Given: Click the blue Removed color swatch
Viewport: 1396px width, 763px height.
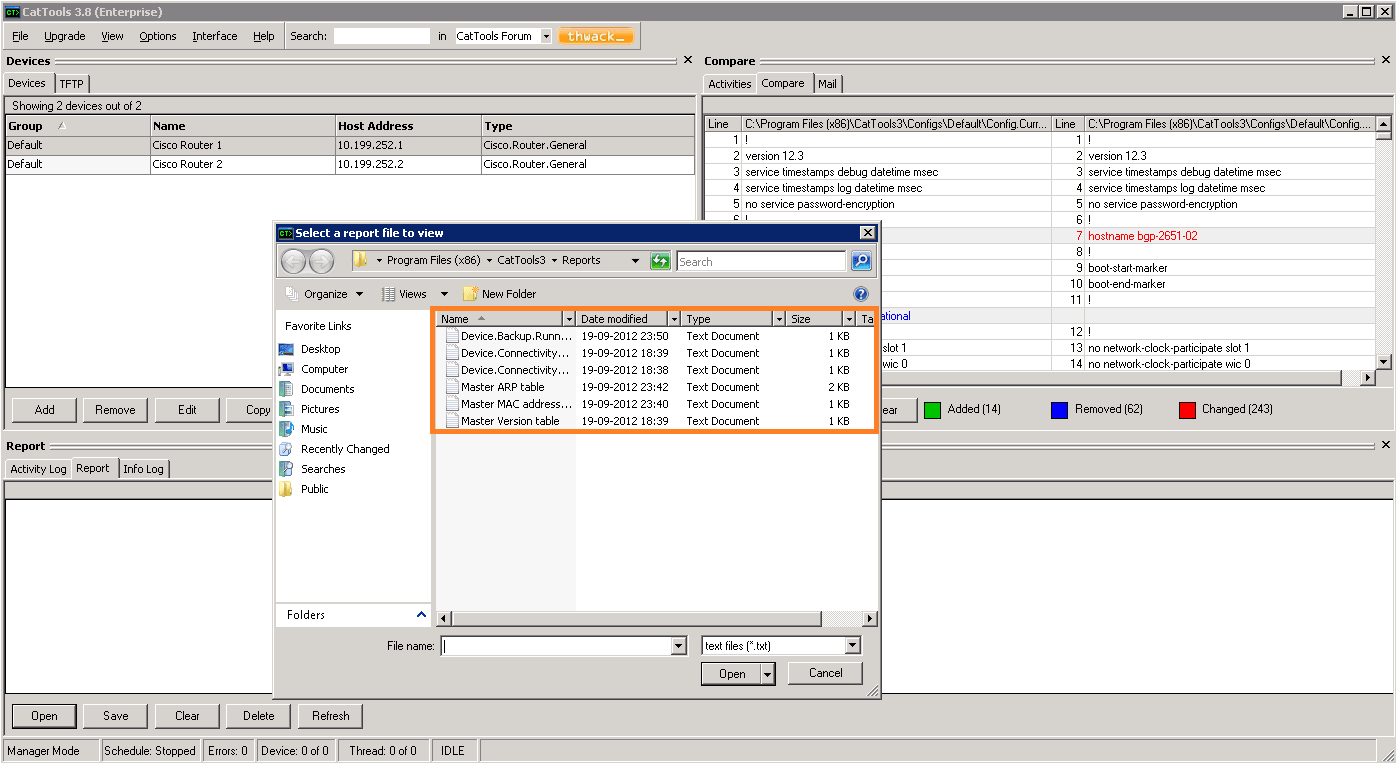Looking at the screenshot, I should [x=1060, y=410].
